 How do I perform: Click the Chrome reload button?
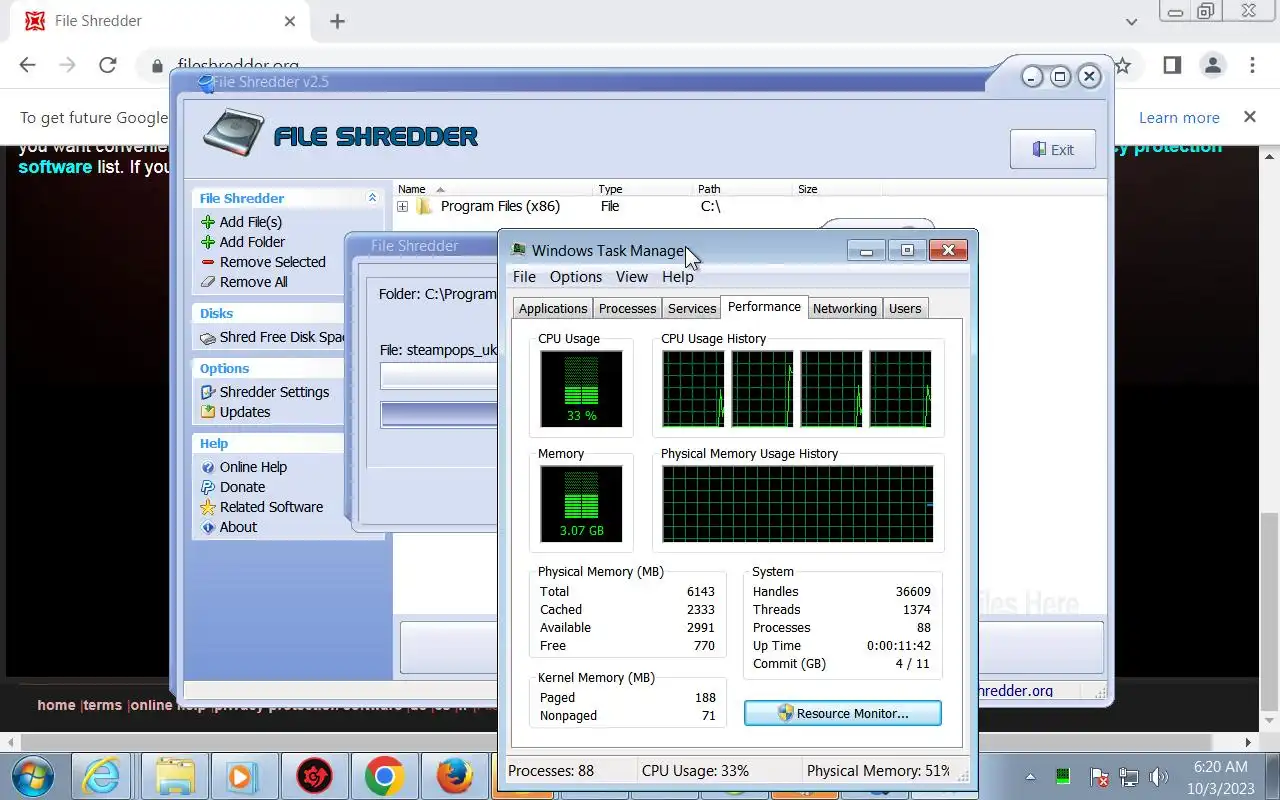pos(107,65)
